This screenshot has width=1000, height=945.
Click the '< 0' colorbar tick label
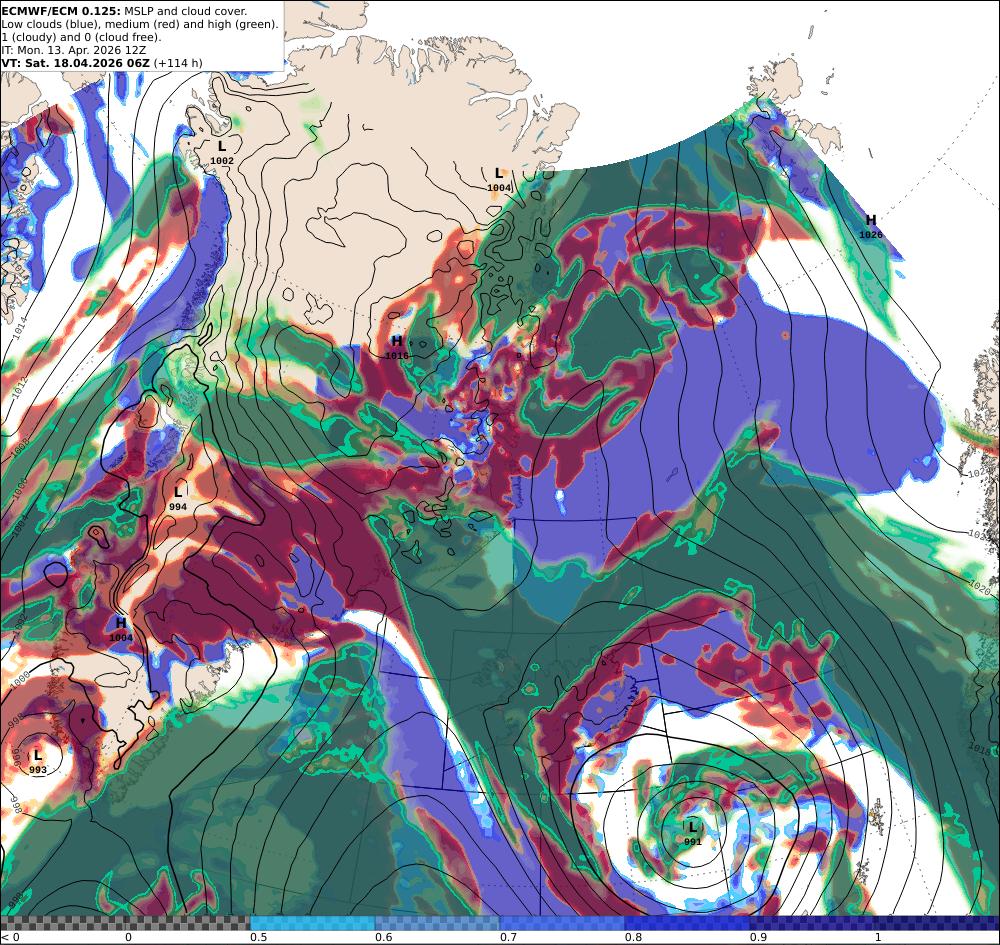(11, 937)
